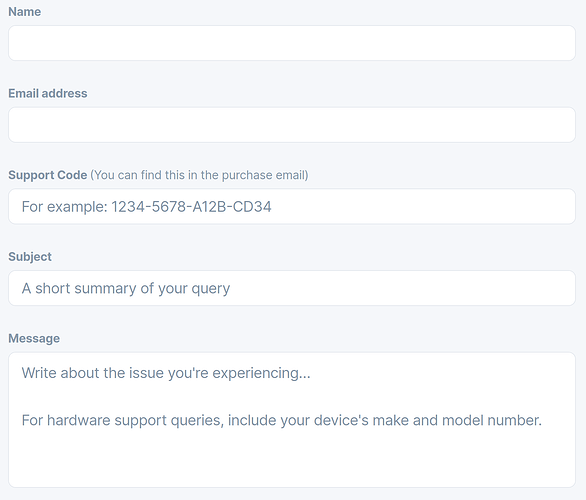Click the Subject label text
The height and width of the screenshot is (500, 586).
(x=30, y=257)
